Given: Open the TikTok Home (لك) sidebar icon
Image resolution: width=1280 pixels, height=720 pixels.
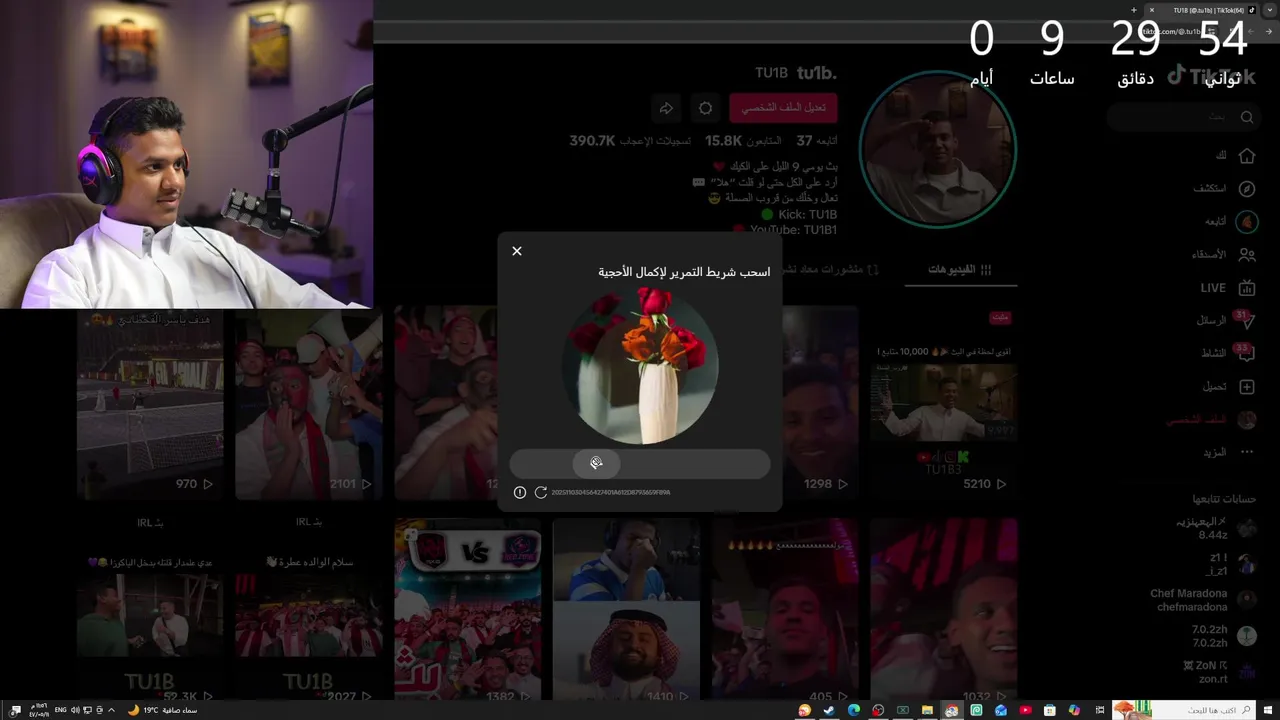Looking at the screenshot, I should pos(1246,156).
